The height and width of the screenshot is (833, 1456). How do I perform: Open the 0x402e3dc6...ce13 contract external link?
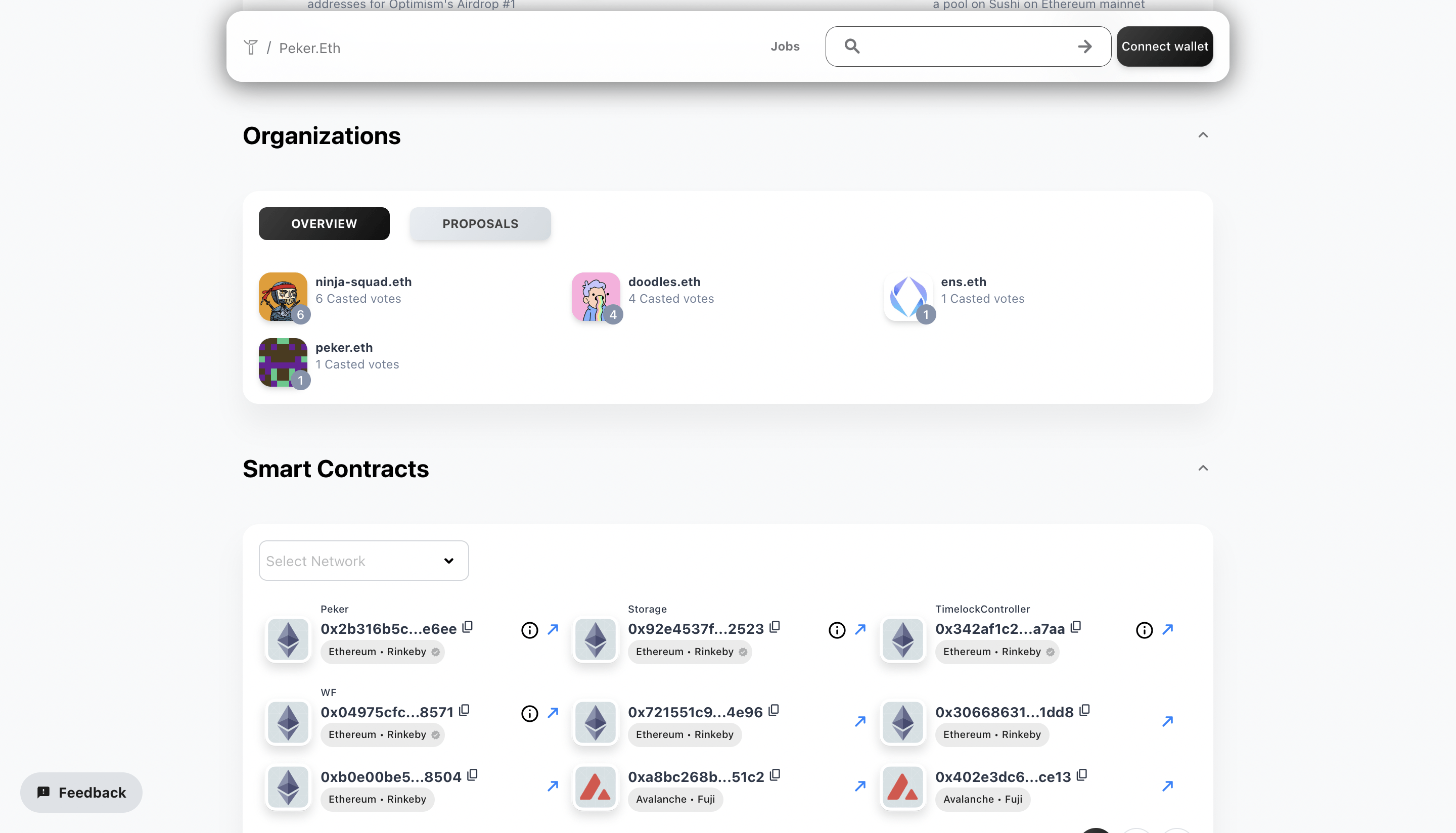1168,786
